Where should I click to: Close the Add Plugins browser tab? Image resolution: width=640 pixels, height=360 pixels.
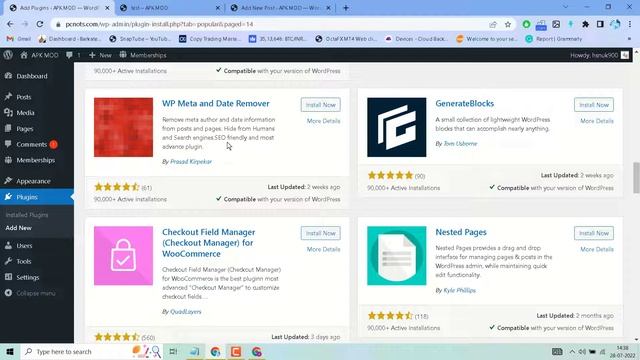coord(107,8)
